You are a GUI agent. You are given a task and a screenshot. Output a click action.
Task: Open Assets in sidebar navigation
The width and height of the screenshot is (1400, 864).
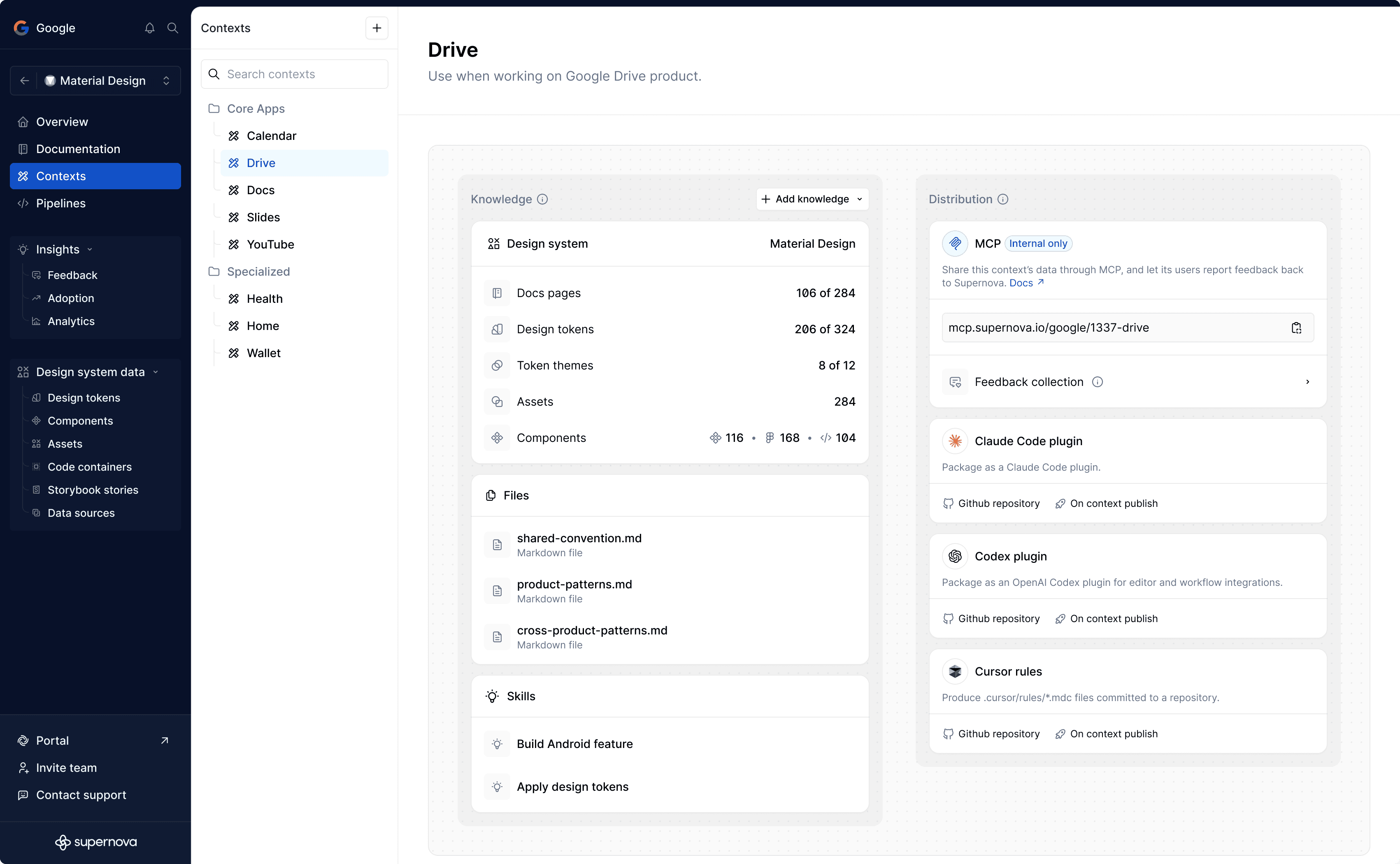coord(65,444)
